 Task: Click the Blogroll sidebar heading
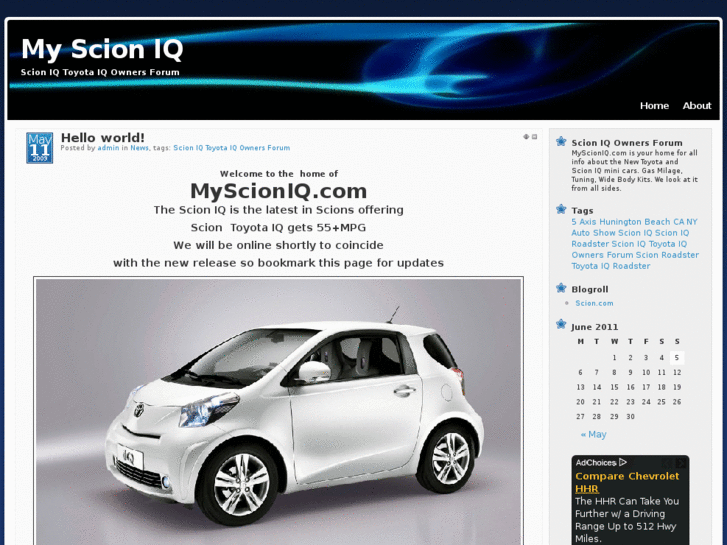click(590, 289)
